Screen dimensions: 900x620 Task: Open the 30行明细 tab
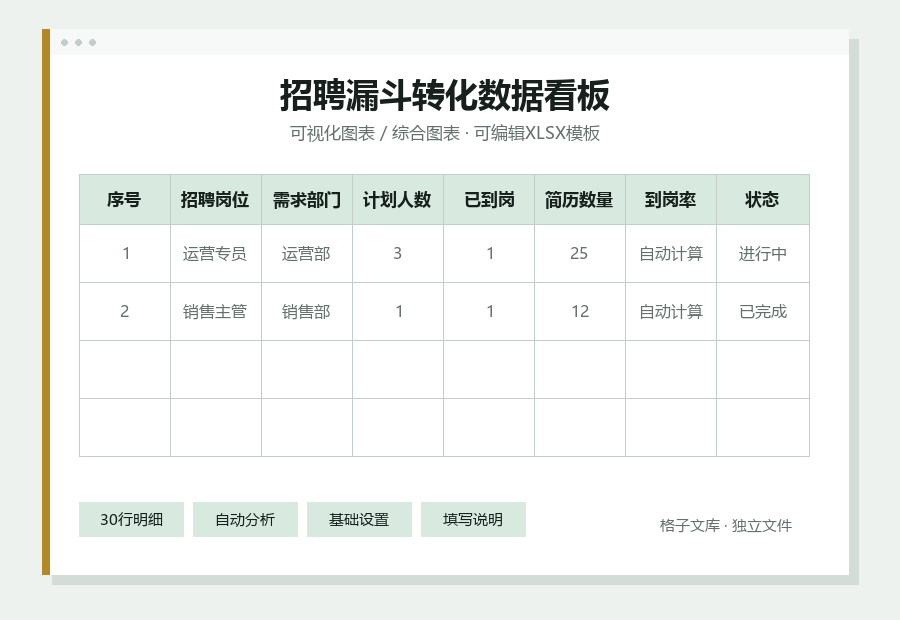131,520
